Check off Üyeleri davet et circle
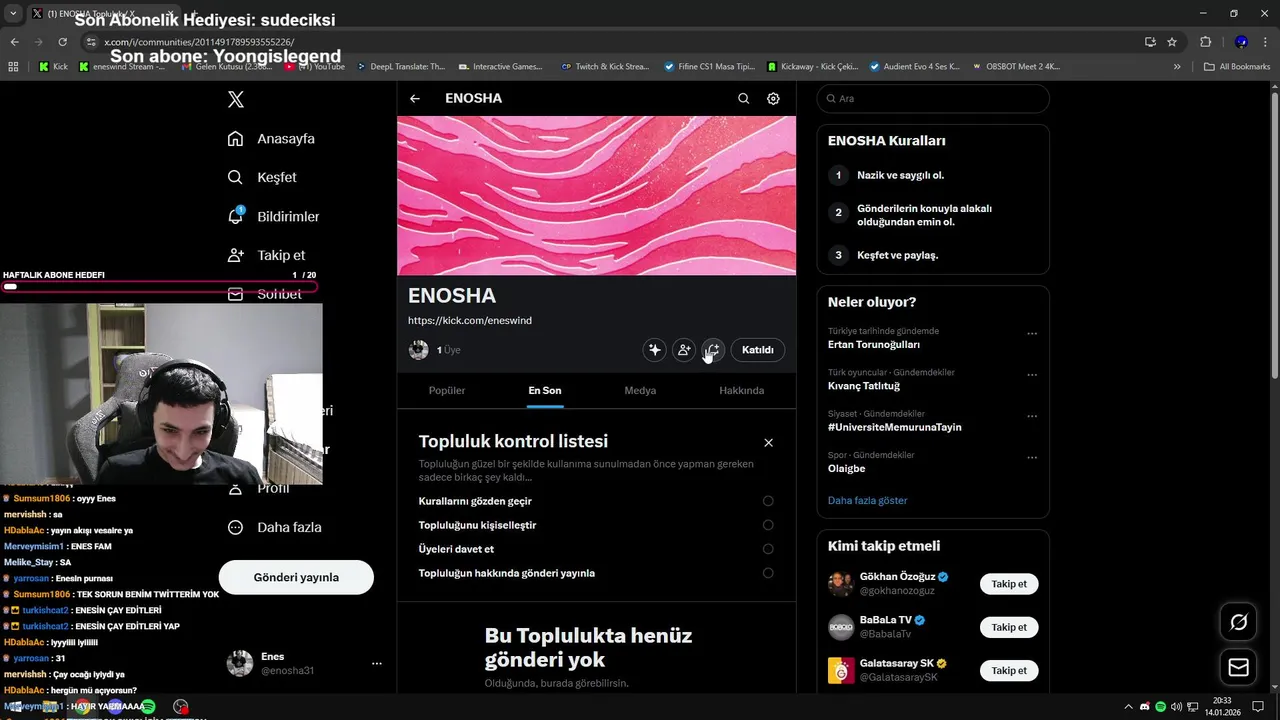The image size is (1280, 720). coord(768,549)
